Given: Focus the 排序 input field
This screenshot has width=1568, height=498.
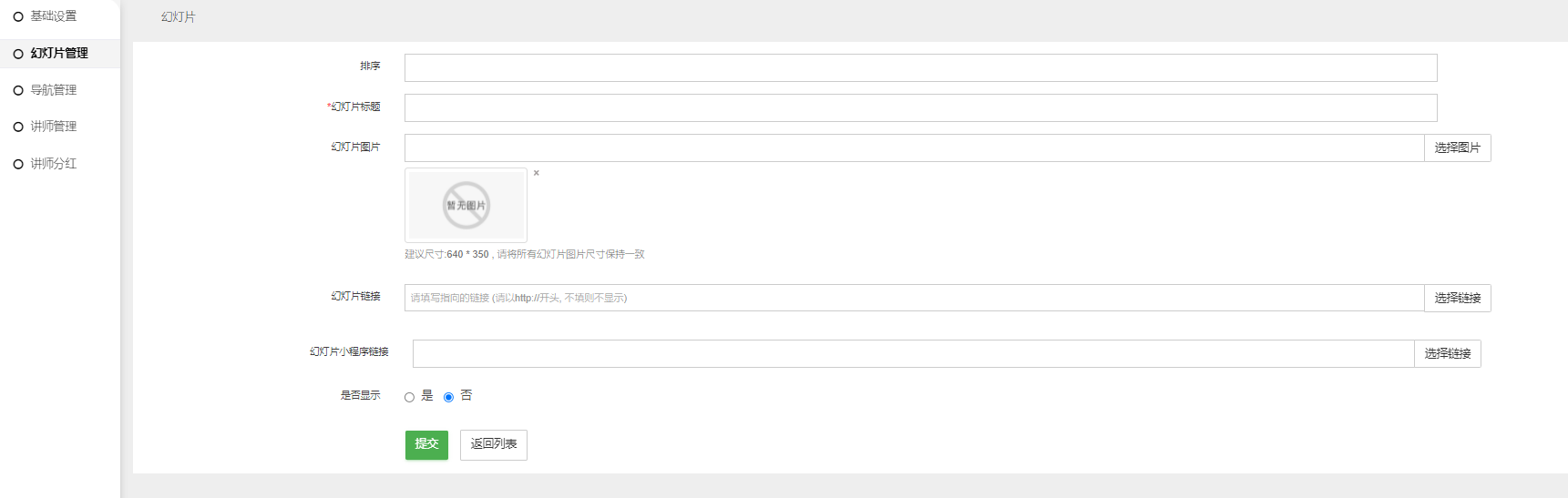Looking at the screenshot, I should pos(921,67).
